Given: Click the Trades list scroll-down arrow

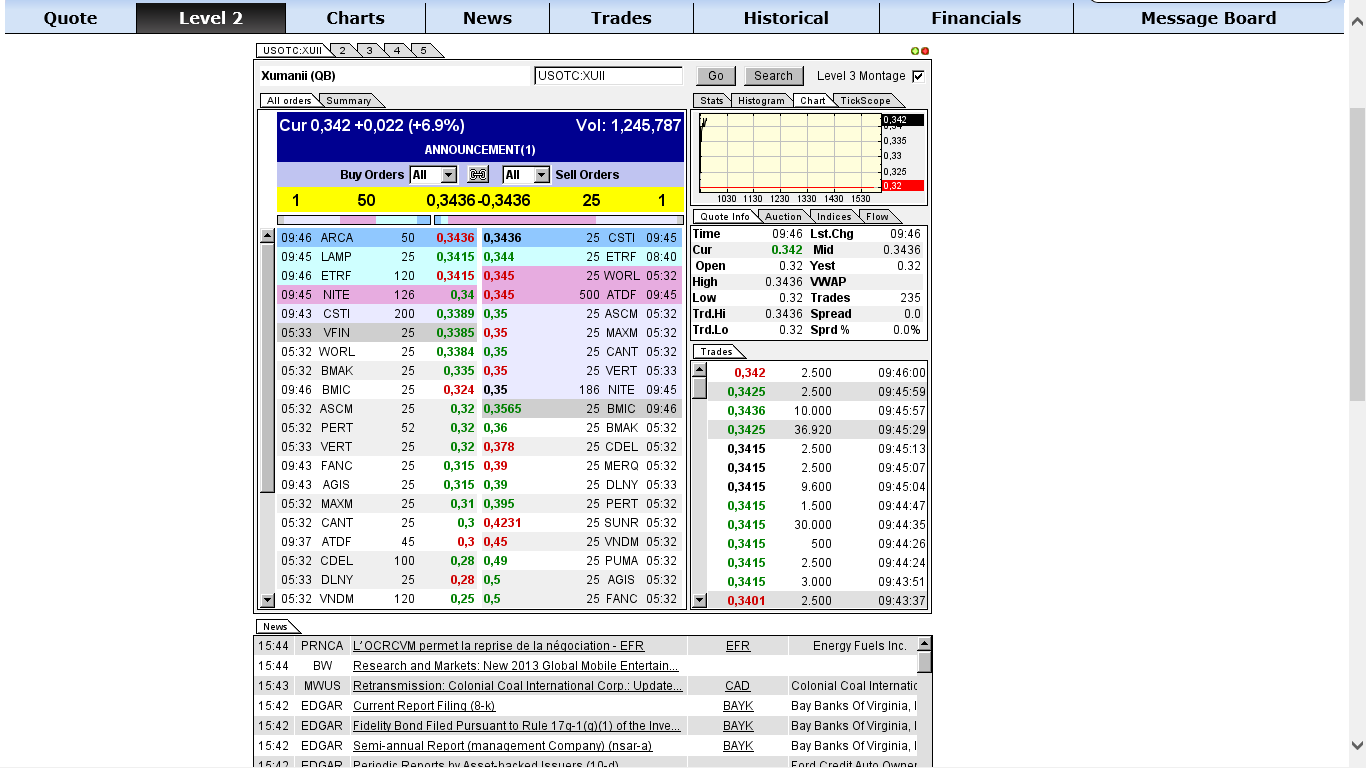Looking at the screenshot, I should click(699, 600).
